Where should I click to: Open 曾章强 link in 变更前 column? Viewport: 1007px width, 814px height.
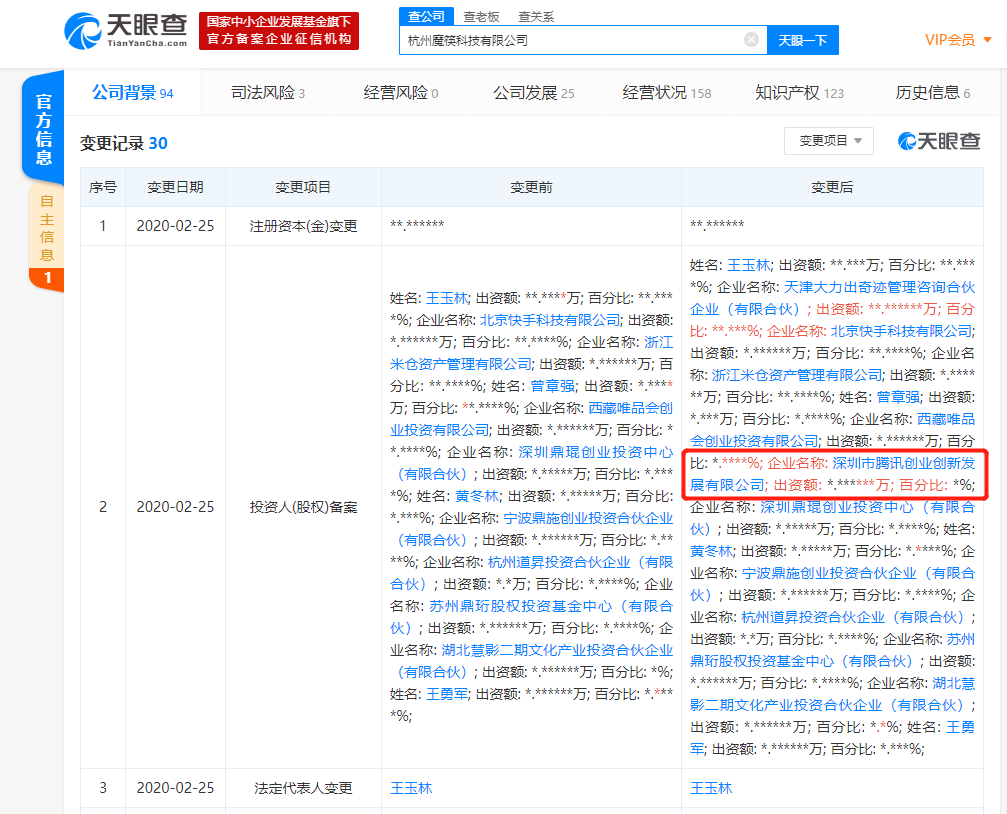click(552, 386)
